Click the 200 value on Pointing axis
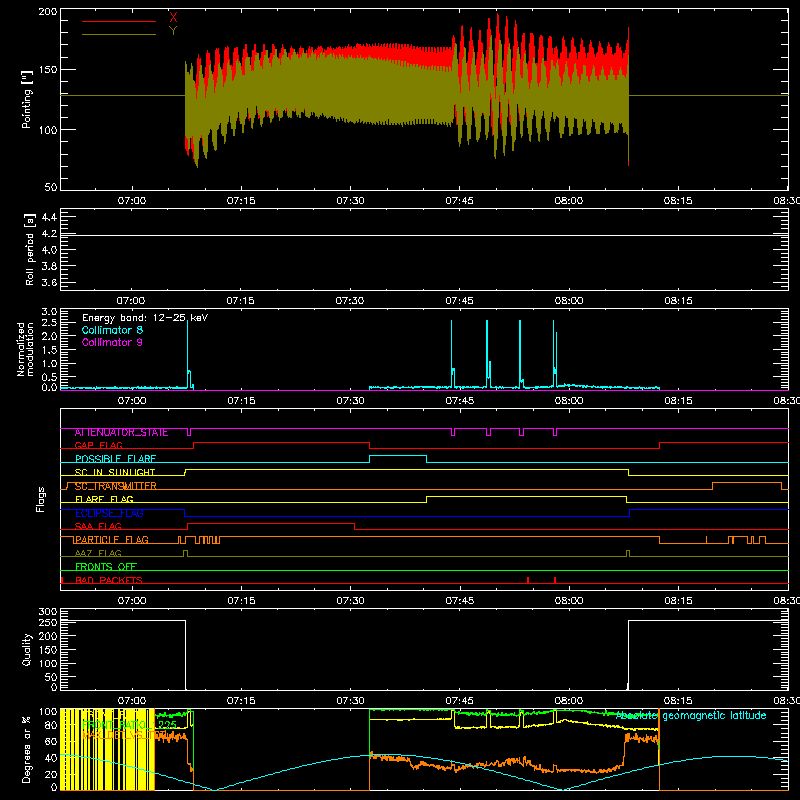The width and height of the screenshot is (800, 800). 48,11
